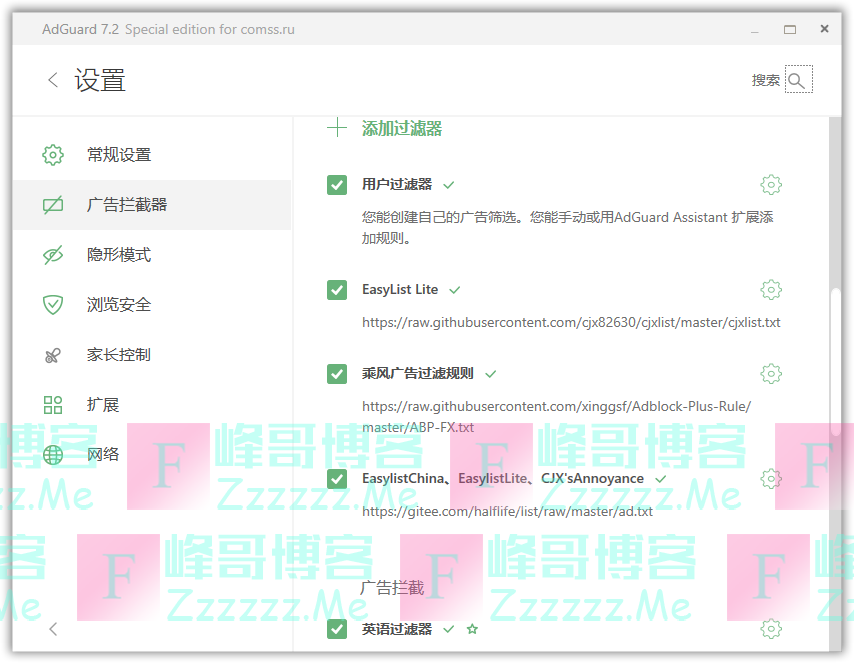This screenshot has height=664, width=854.
Task: Toggle the 英语过滤器 checkbox
Action: point(337,629)
